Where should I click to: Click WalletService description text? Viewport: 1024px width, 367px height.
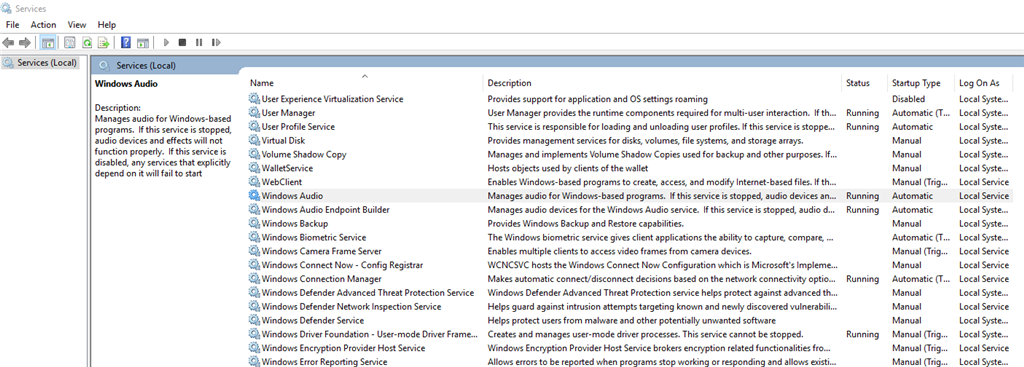tap(568, 168)
